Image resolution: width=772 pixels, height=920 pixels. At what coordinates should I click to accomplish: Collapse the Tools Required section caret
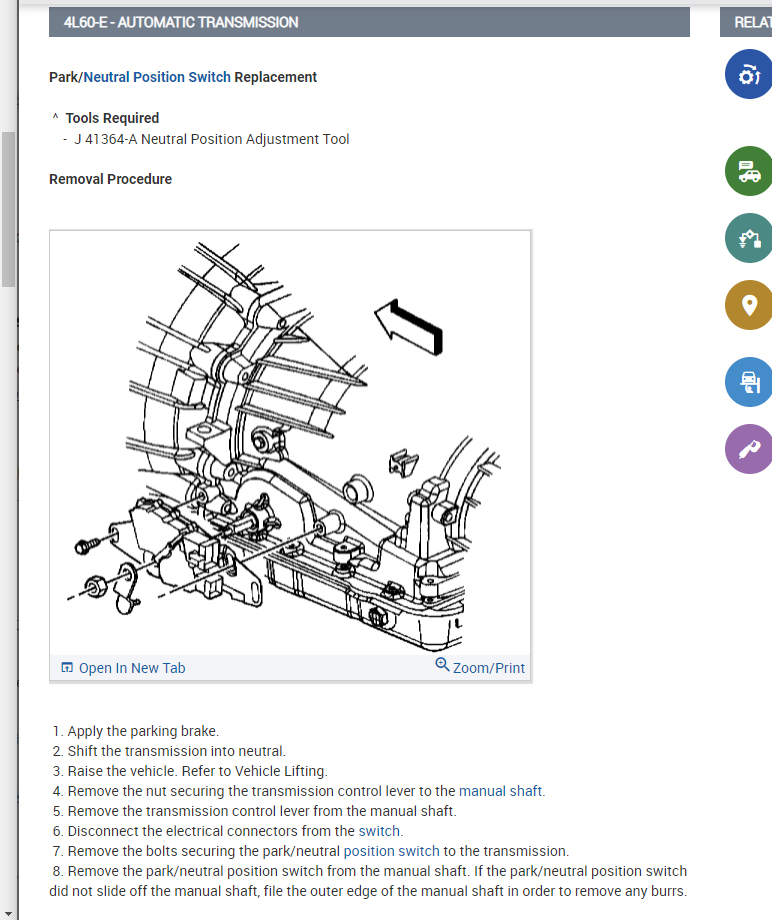coord(55,117)
